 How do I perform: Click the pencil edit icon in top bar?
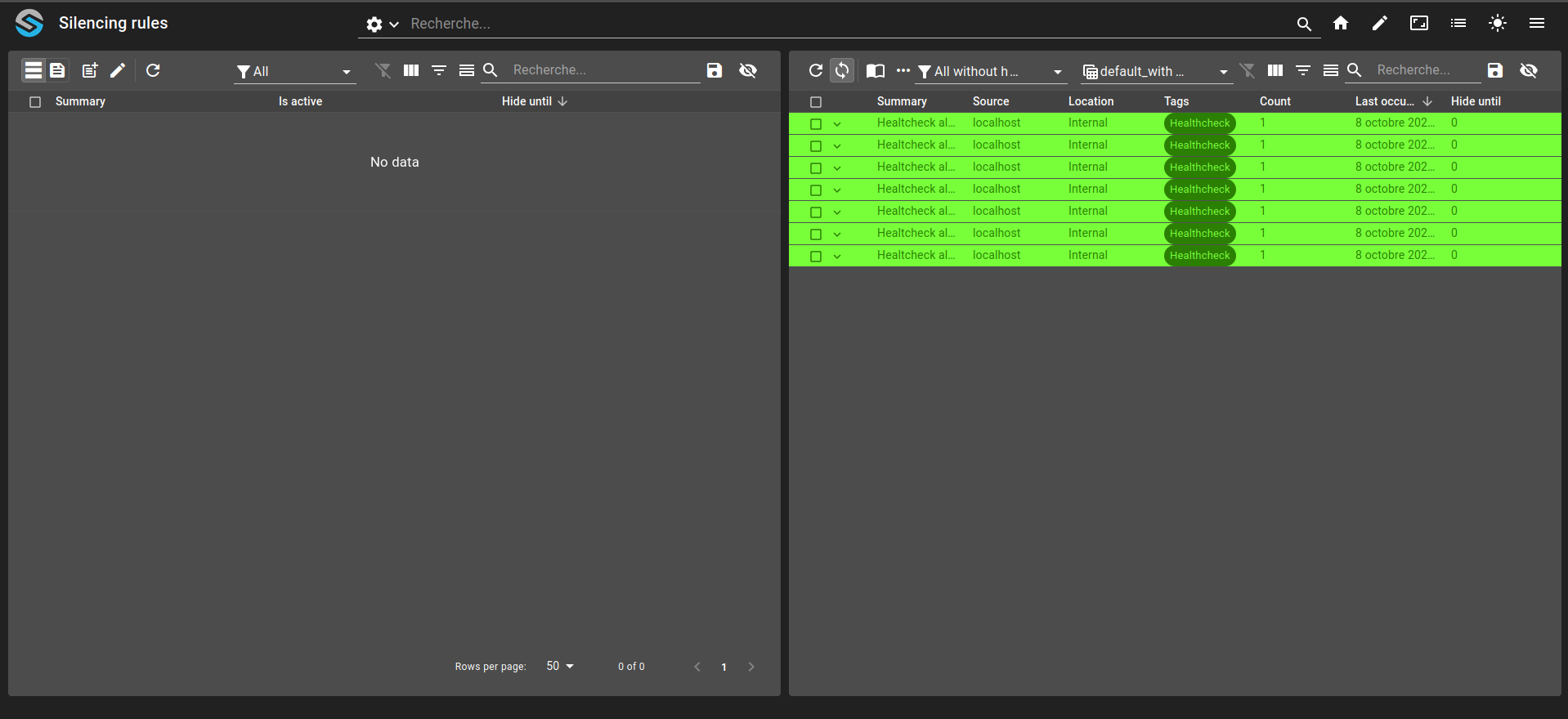point(1380,24)
